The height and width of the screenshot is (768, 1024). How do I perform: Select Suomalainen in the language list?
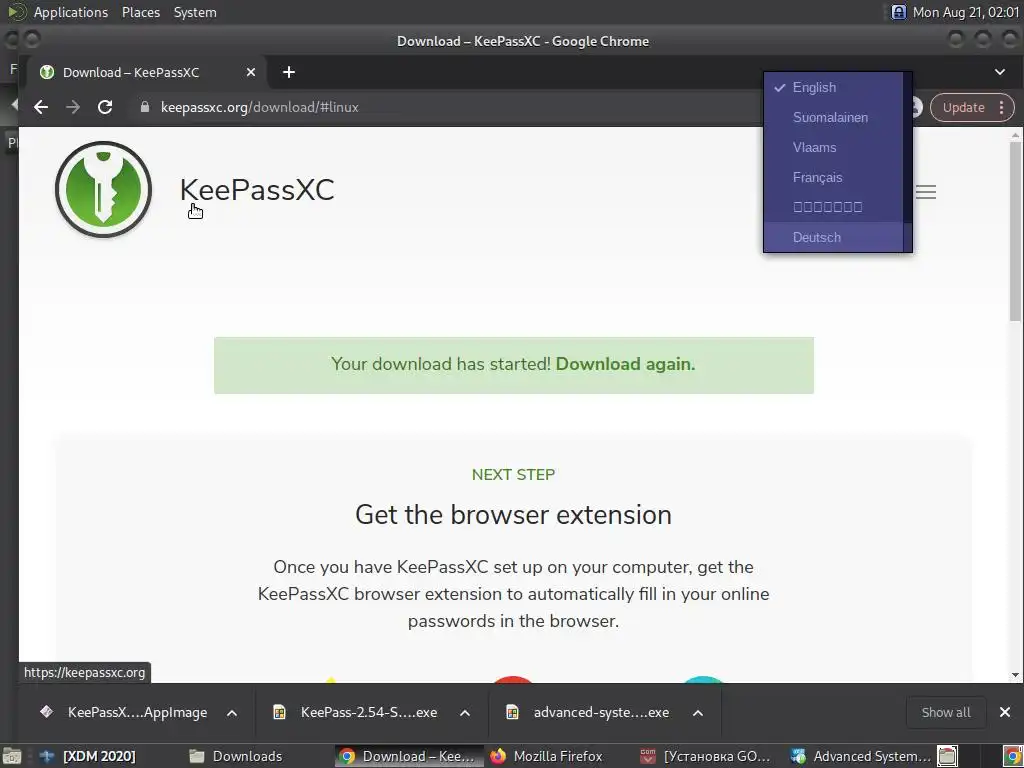click(833, 118)
